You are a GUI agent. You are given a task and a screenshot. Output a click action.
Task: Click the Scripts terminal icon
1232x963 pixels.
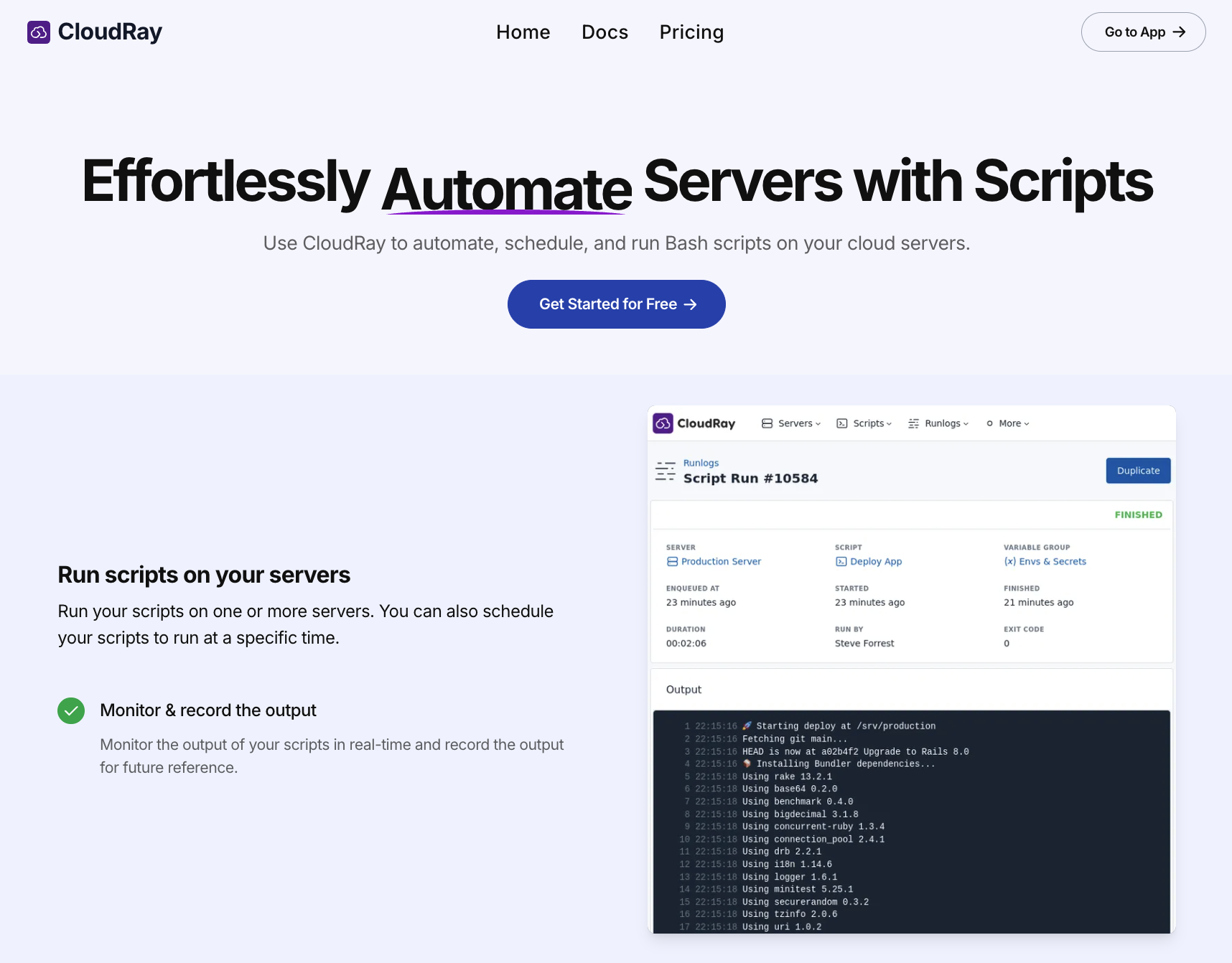click(841, 423)
